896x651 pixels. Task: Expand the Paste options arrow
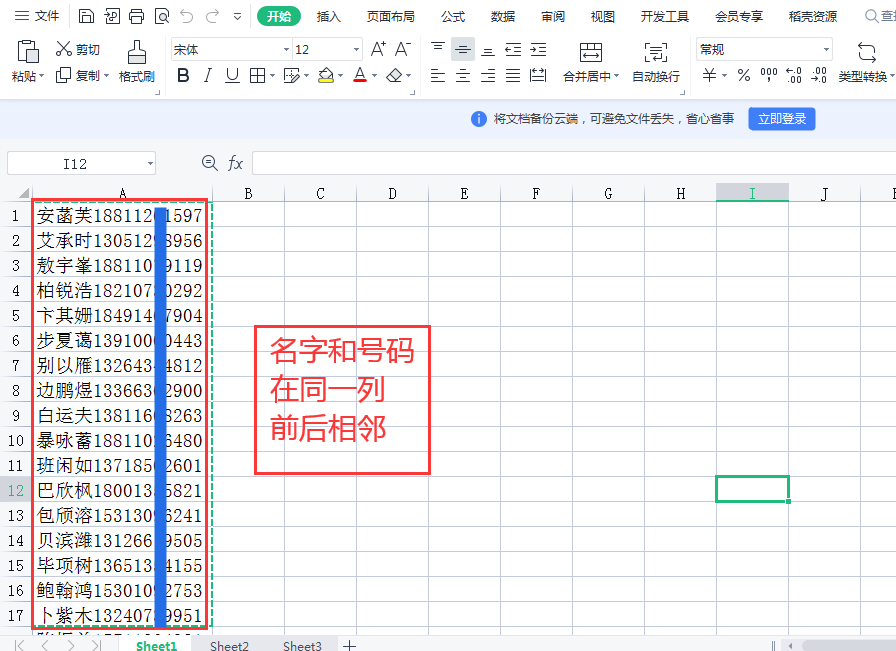(41, 76)
